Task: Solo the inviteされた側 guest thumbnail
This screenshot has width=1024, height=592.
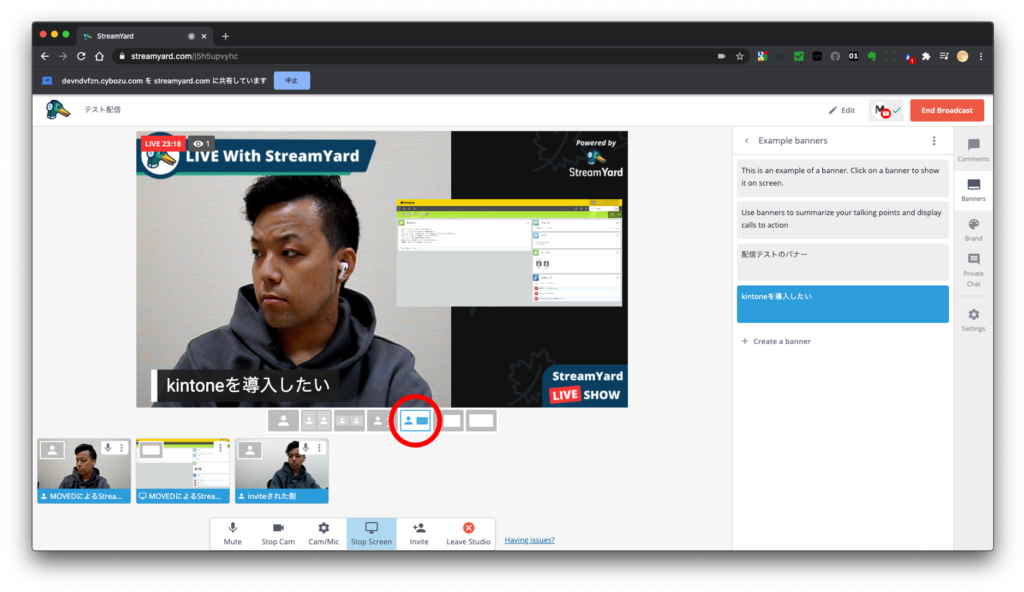Action: coord(250,450)
